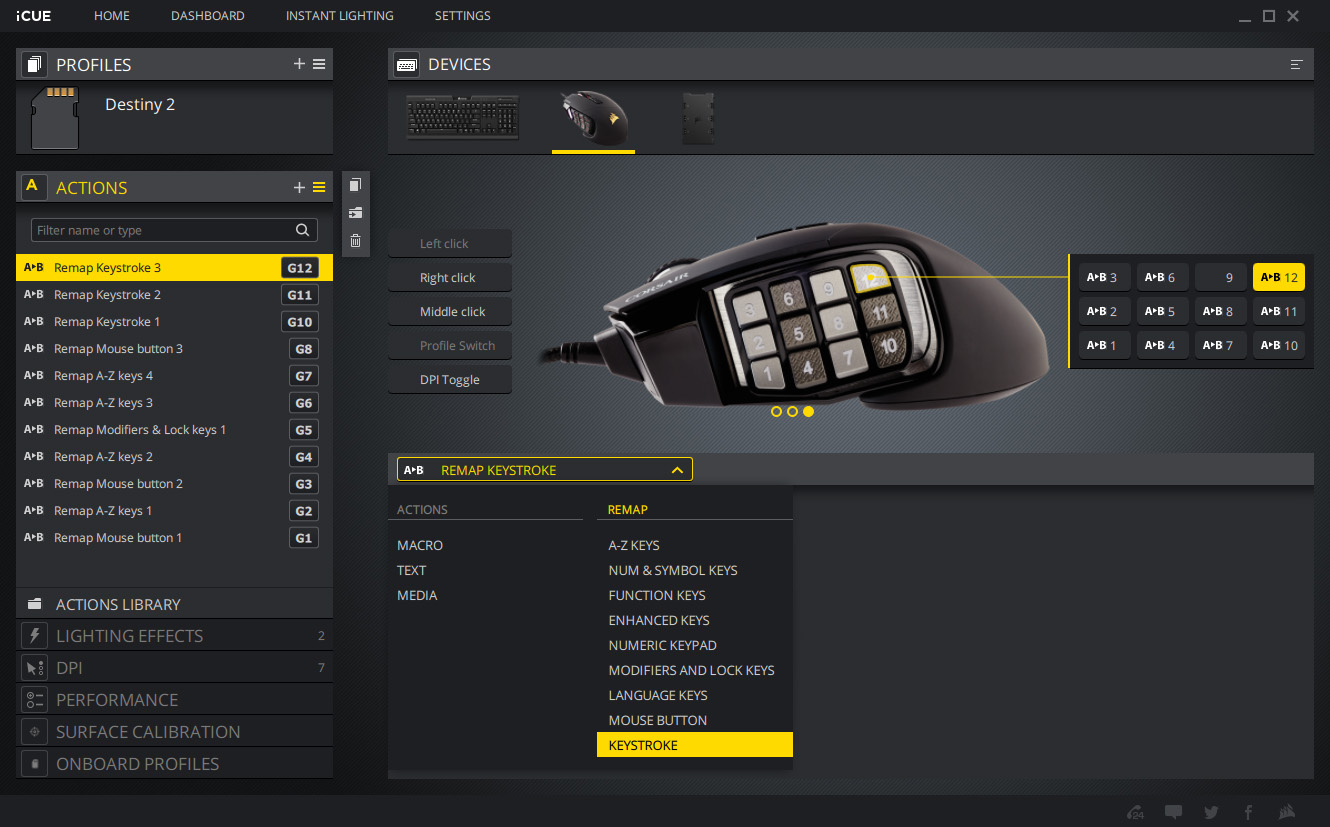Select the keyboard device thumbnail

(x=463, y=118)
